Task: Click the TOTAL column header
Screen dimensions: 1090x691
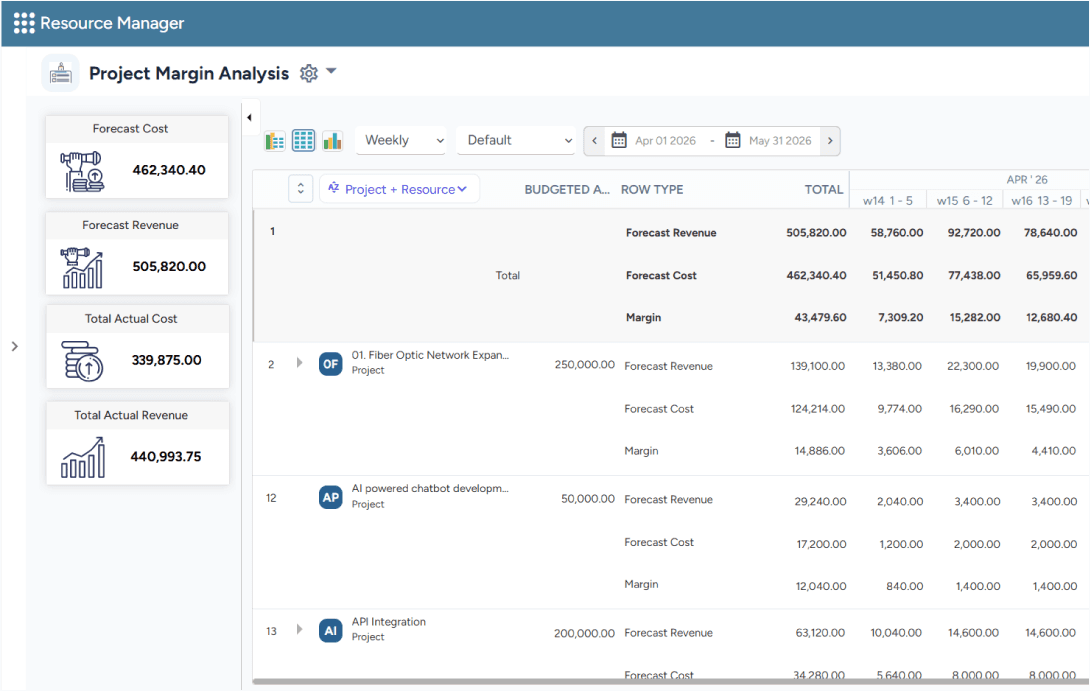Action: coord(824,189)
